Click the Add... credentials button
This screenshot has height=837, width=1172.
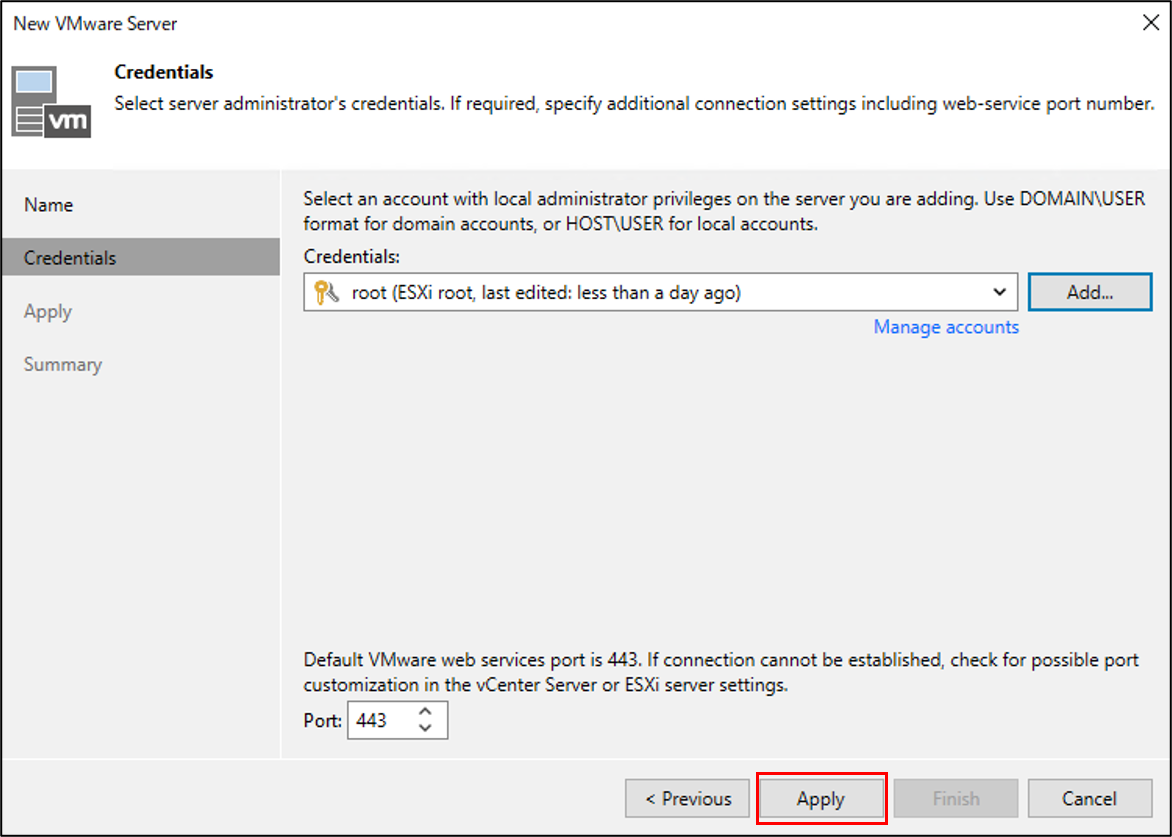[x=1090, y=291]
